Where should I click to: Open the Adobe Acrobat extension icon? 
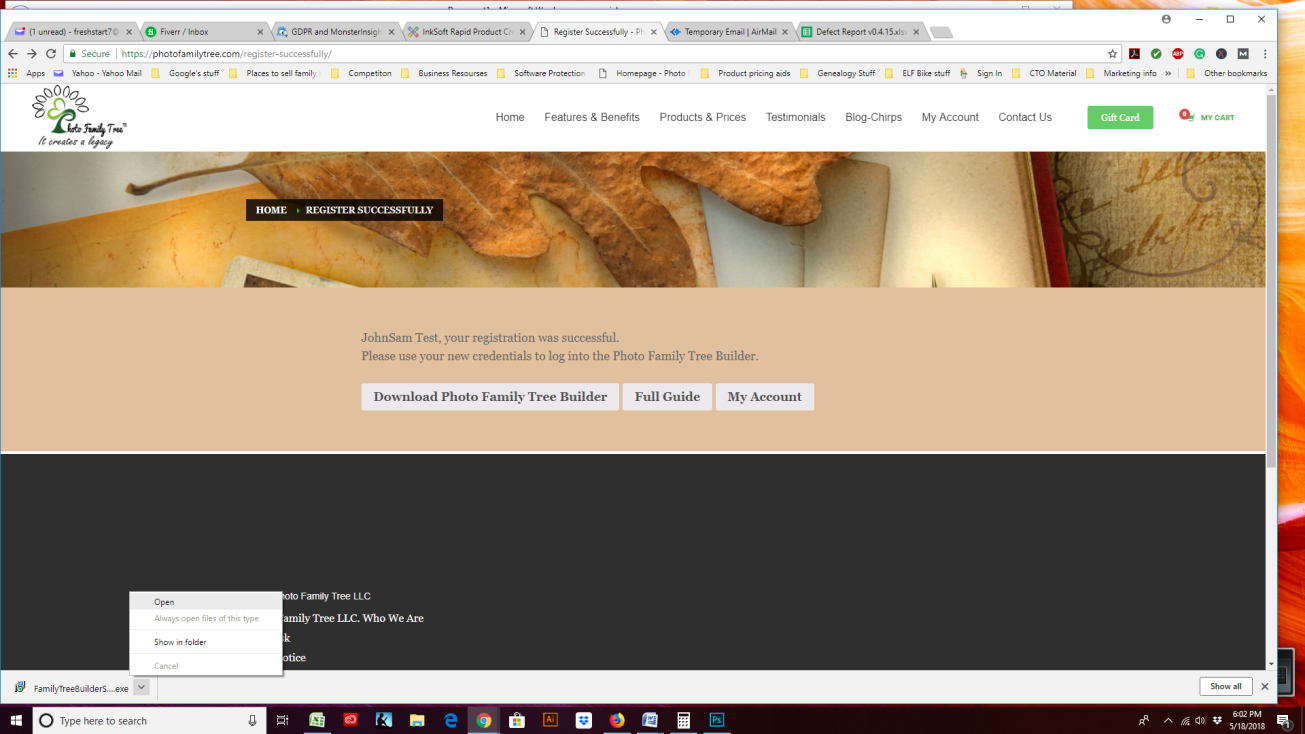coord(1134,54)
